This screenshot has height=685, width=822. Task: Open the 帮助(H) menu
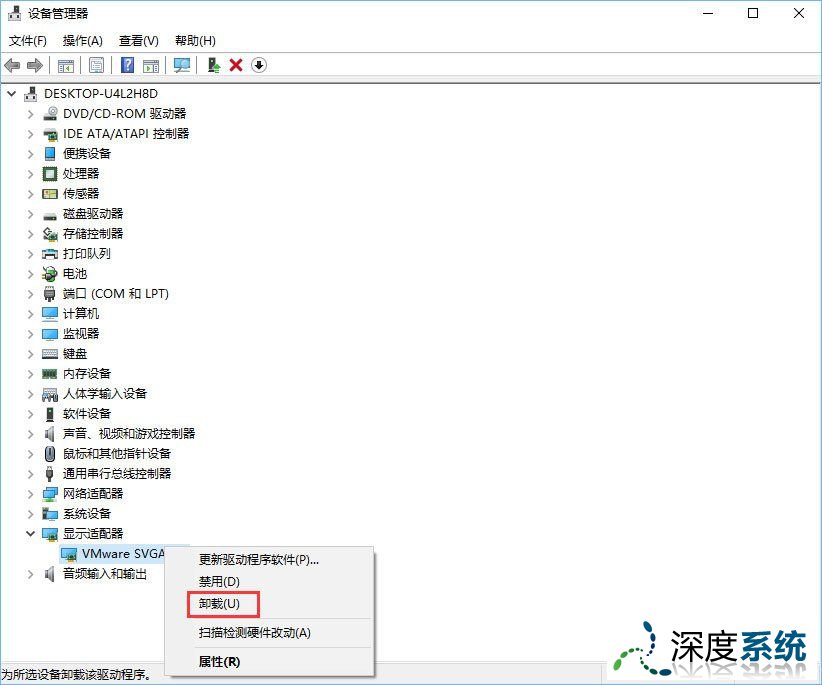coord(195,40)
